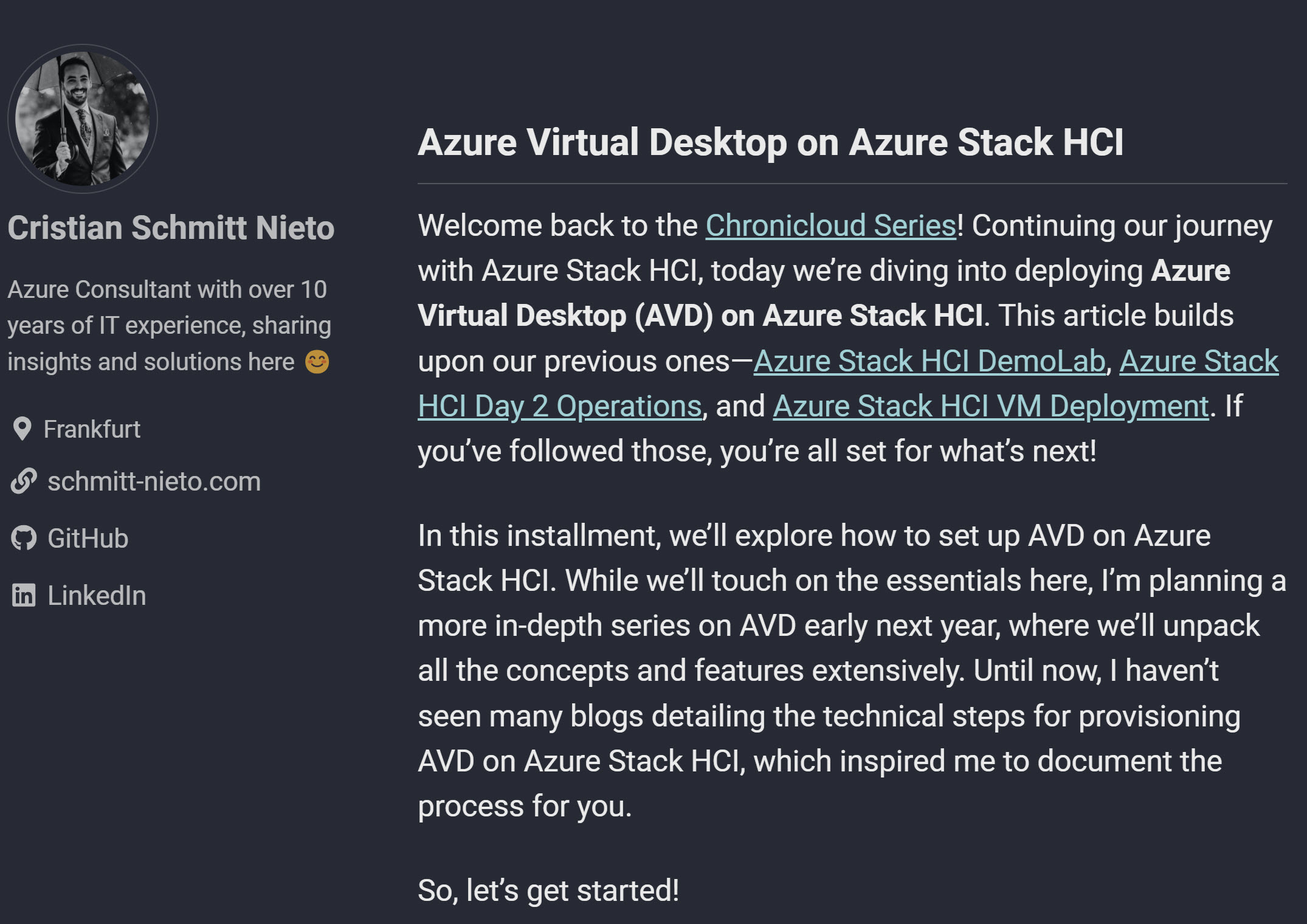Open the author's circular profile photo
Image resolution: width=1307 pixels, height=924 pixels.
(82, 119)
